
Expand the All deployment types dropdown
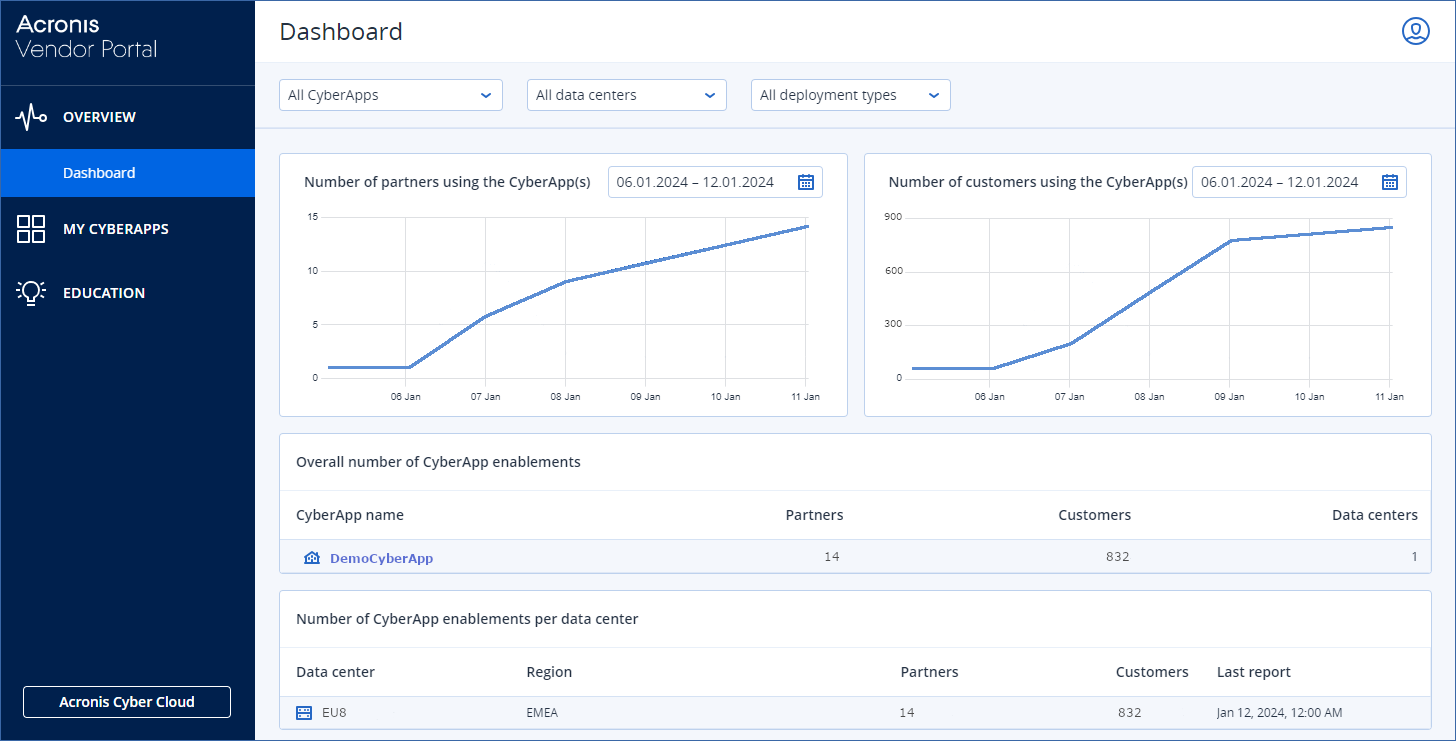851,95
